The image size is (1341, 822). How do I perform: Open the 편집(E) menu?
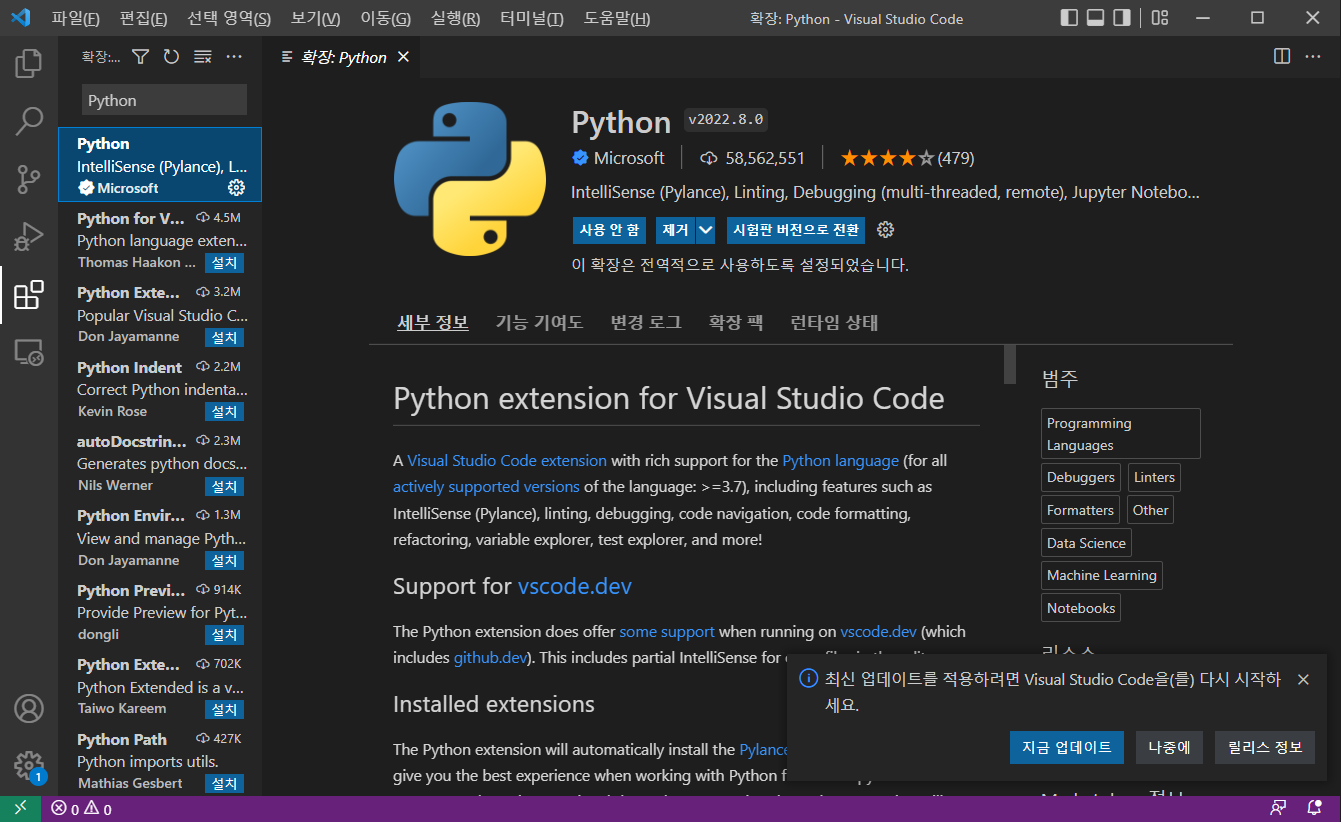click(x=143, y=19)
